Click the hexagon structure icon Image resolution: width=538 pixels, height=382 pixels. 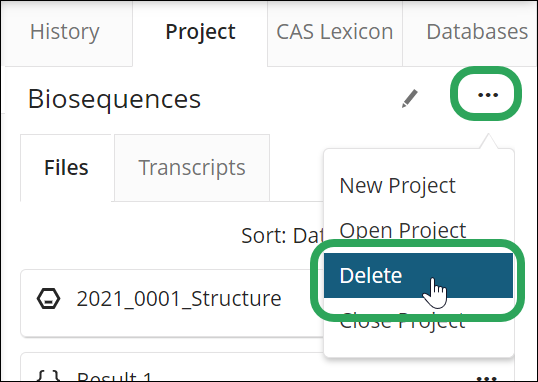48,299
